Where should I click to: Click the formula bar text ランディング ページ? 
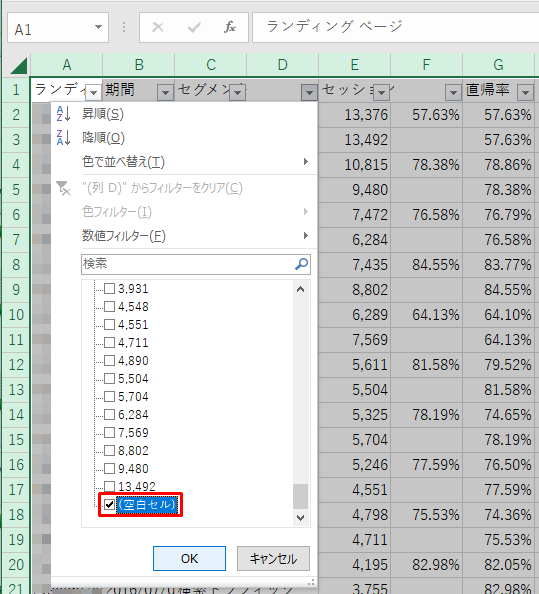coord(334,27)
